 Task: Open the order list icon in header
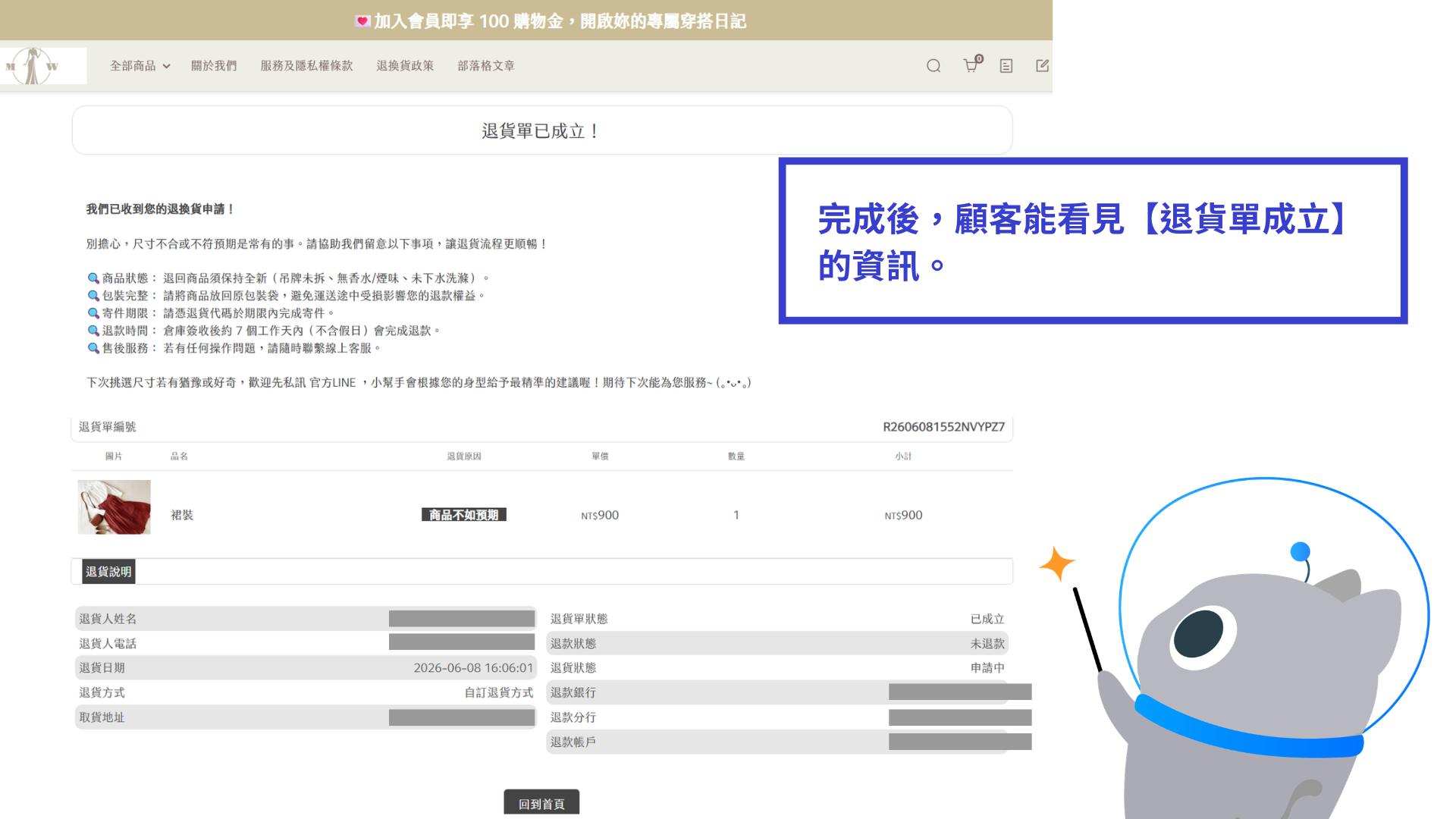pyautogui.click(x=1006, y=66)
